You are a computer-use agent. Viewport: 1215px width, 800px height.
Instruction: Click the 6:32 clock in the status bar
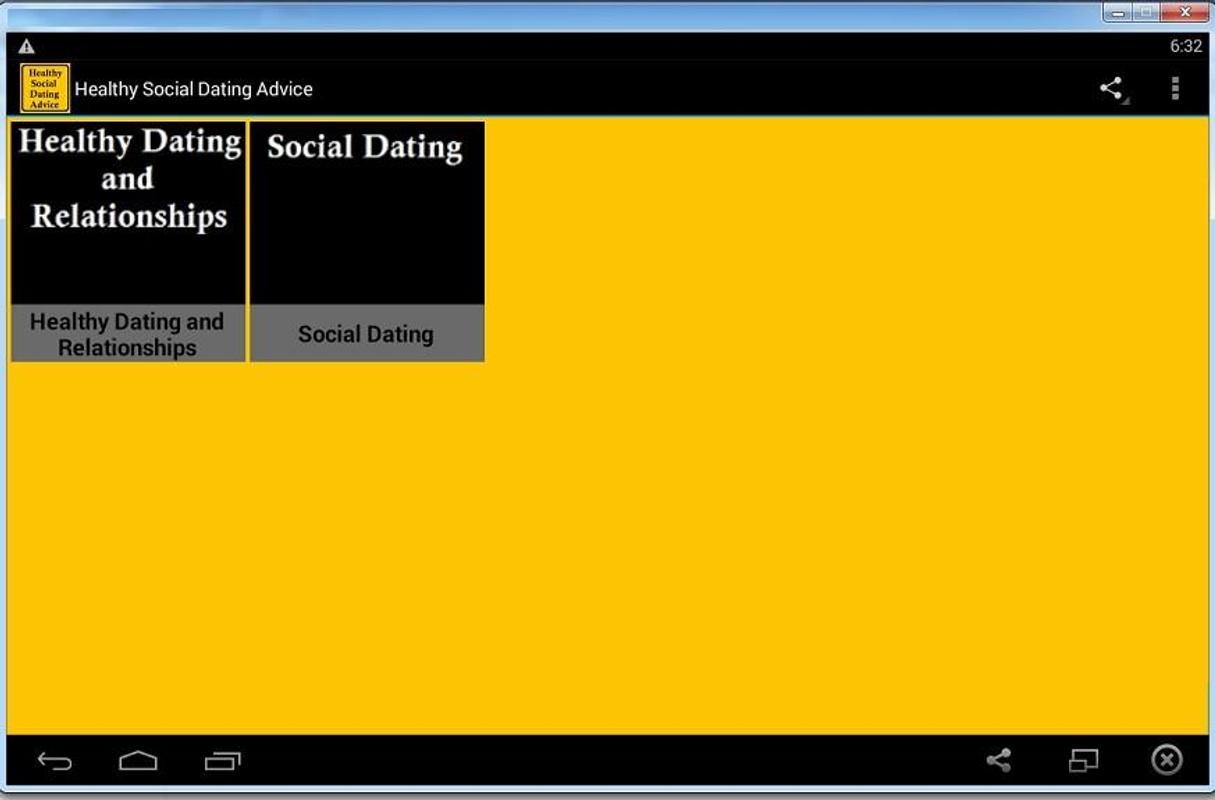tap(1186, 46)
